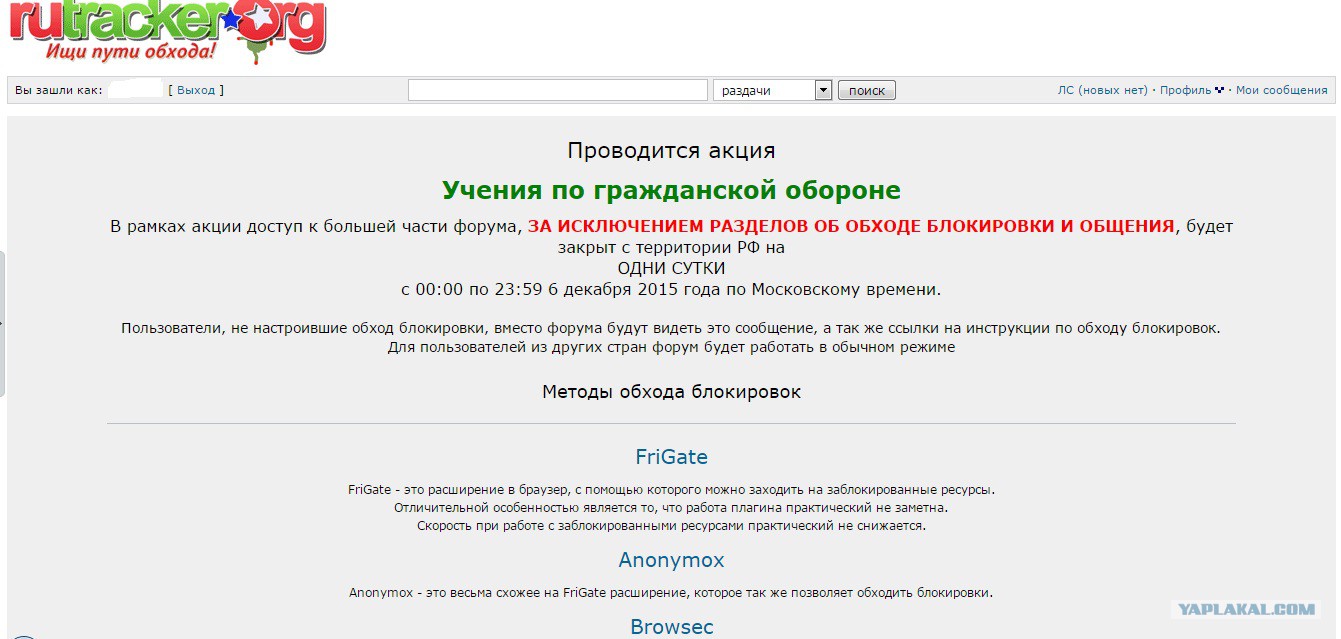Click the Учения по гражданской обороне heading
The image size is (1341, 639).
pyautogui.click(x=672, y=190)
